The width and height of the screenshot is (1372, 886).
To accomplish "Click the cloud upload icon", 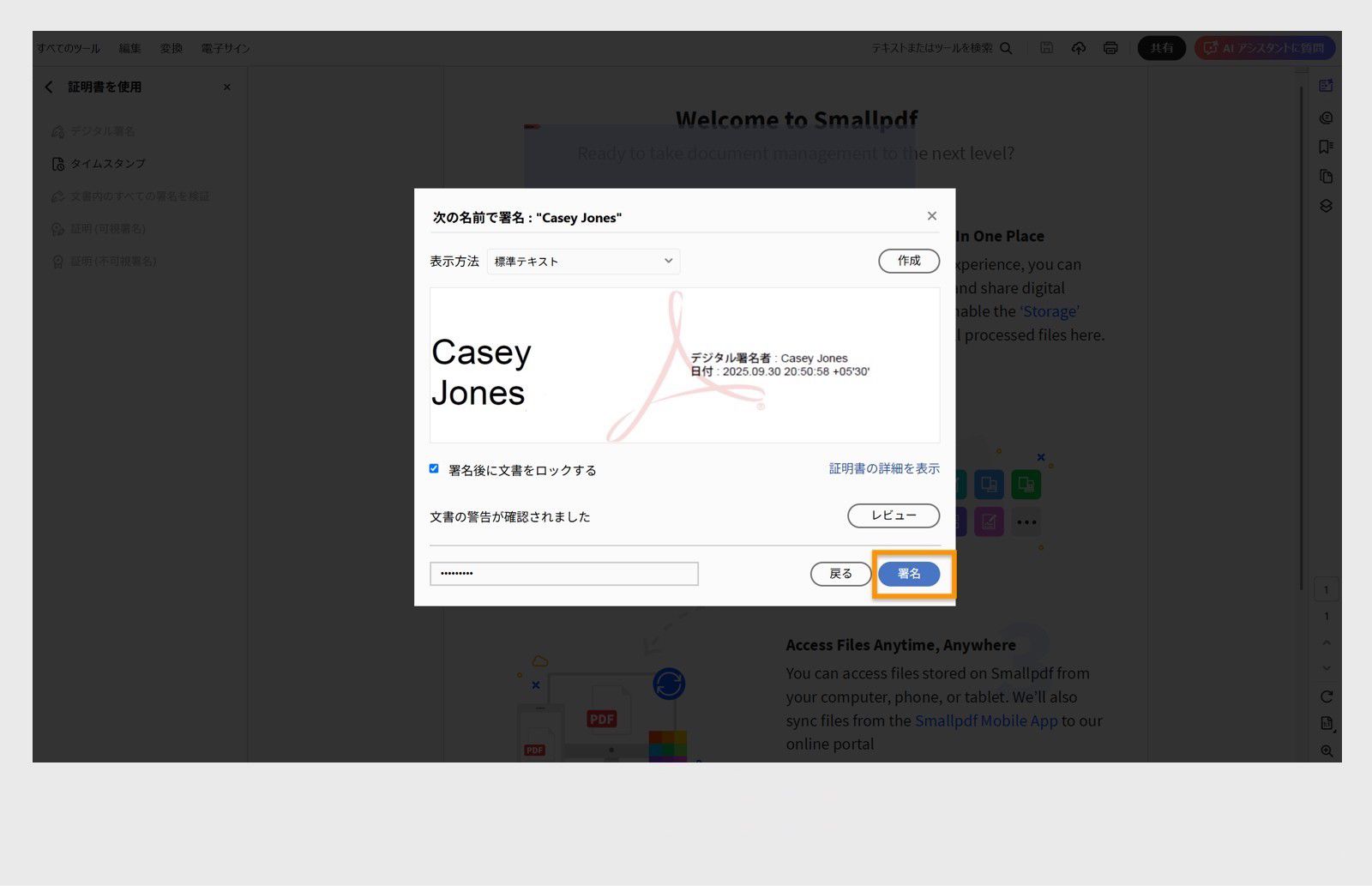I will tap(1079, 48).
